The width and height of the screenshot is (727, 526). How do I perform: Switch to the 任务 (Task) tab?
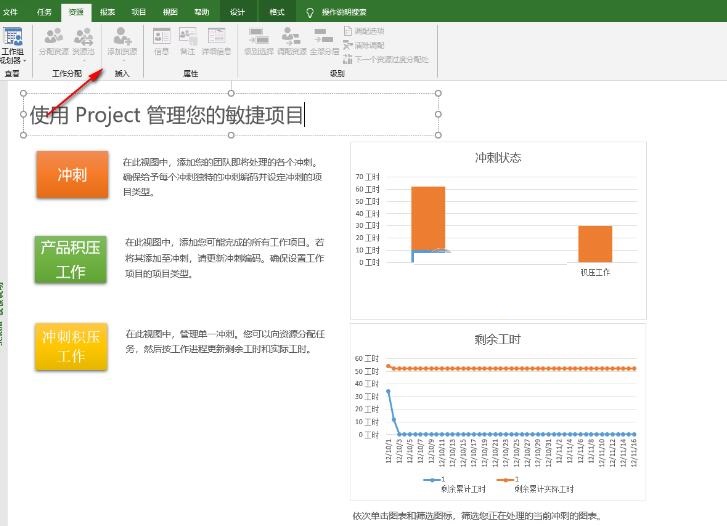pos(44,12)
